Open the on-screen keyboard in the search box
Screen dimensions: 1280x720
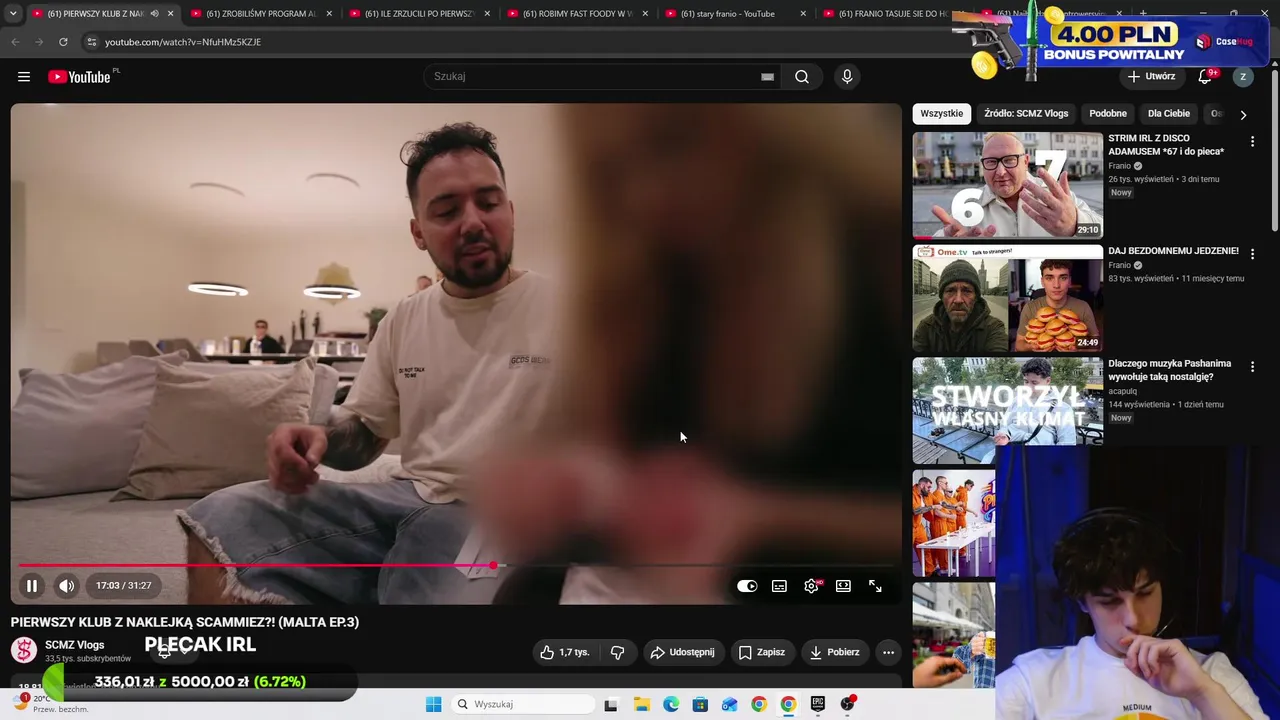click(767, 77)
